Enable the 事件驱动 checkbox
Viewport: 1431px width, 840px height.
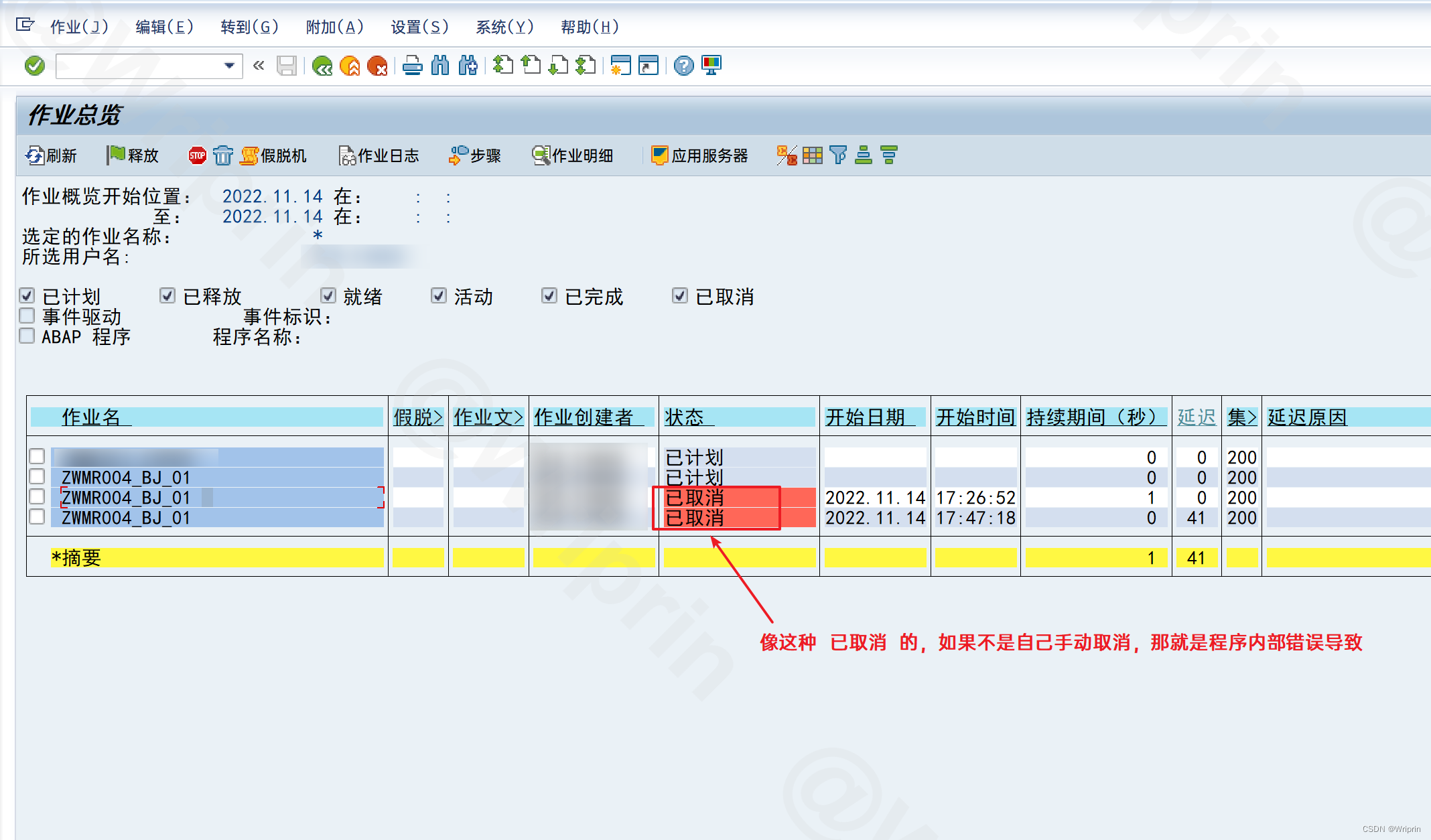[27, 316]
